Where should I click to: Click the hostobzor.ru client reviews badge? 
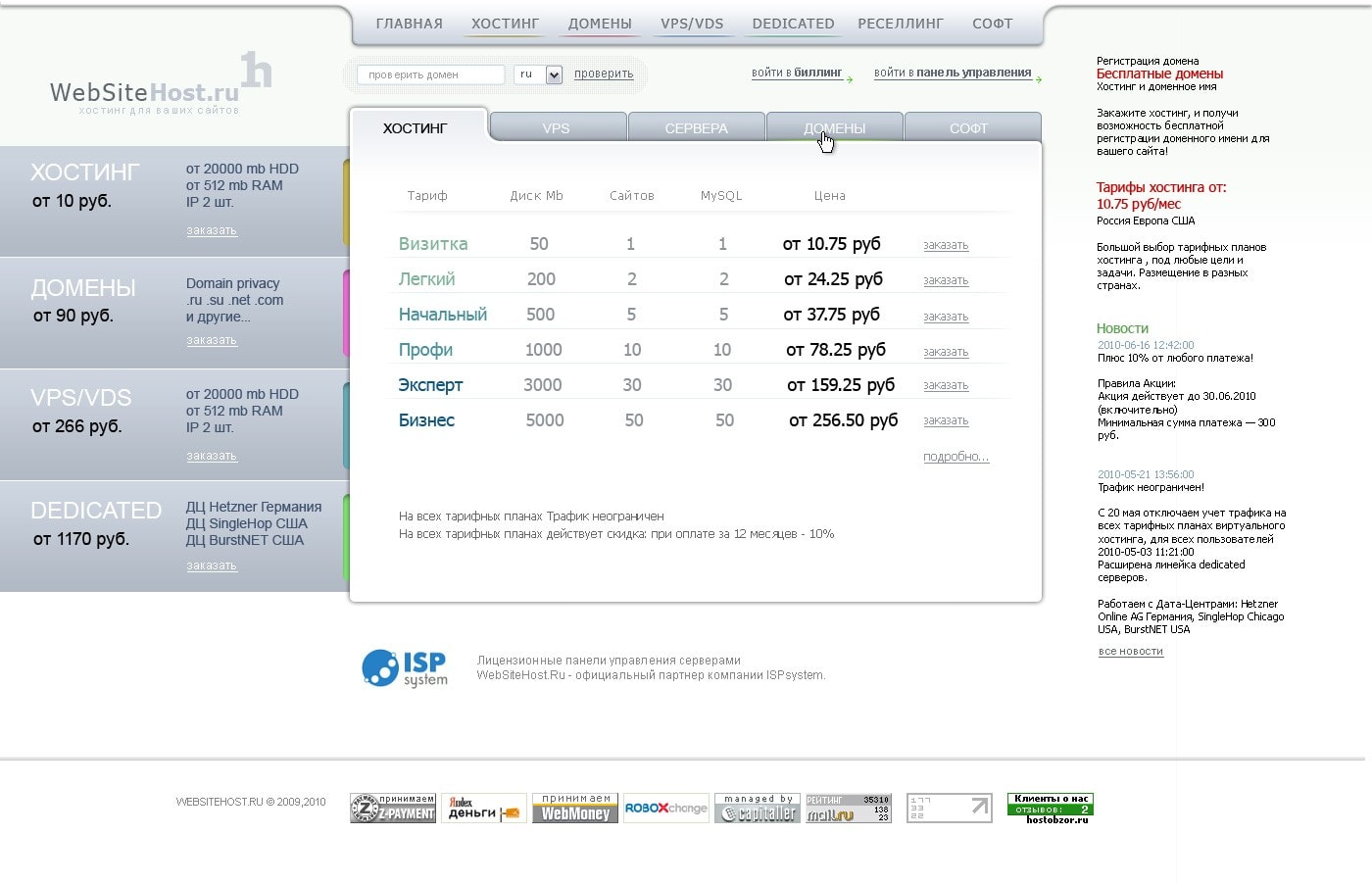(1050, 809)
